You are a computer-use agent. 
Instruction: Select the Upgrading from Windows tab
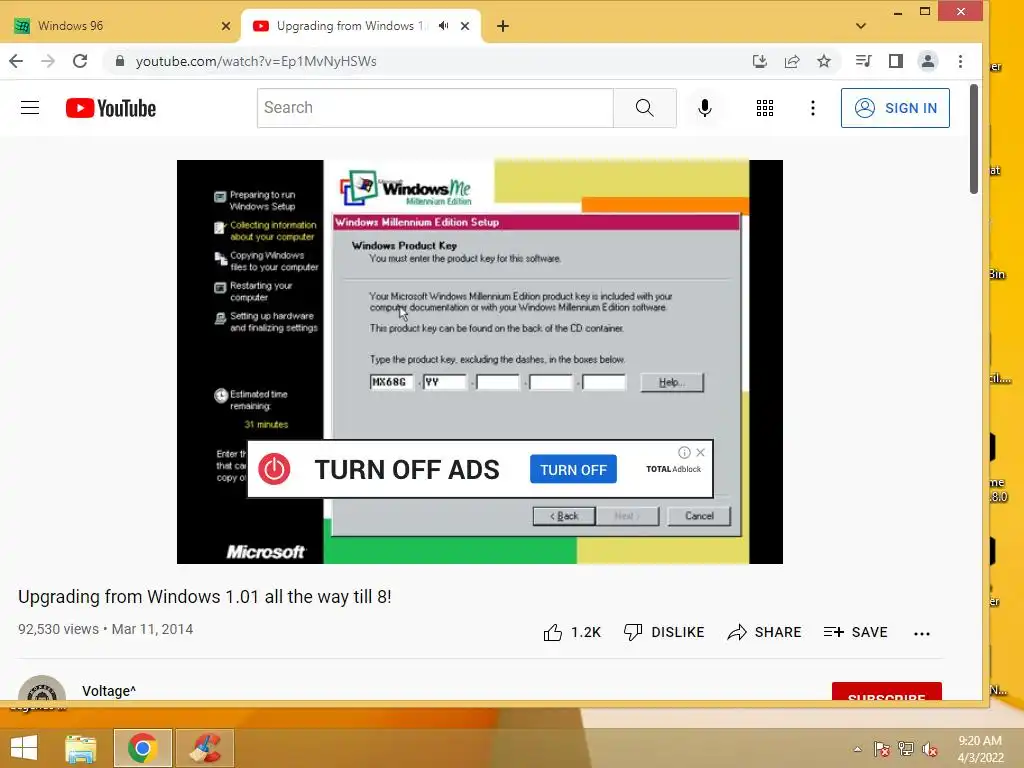(353, 26)
